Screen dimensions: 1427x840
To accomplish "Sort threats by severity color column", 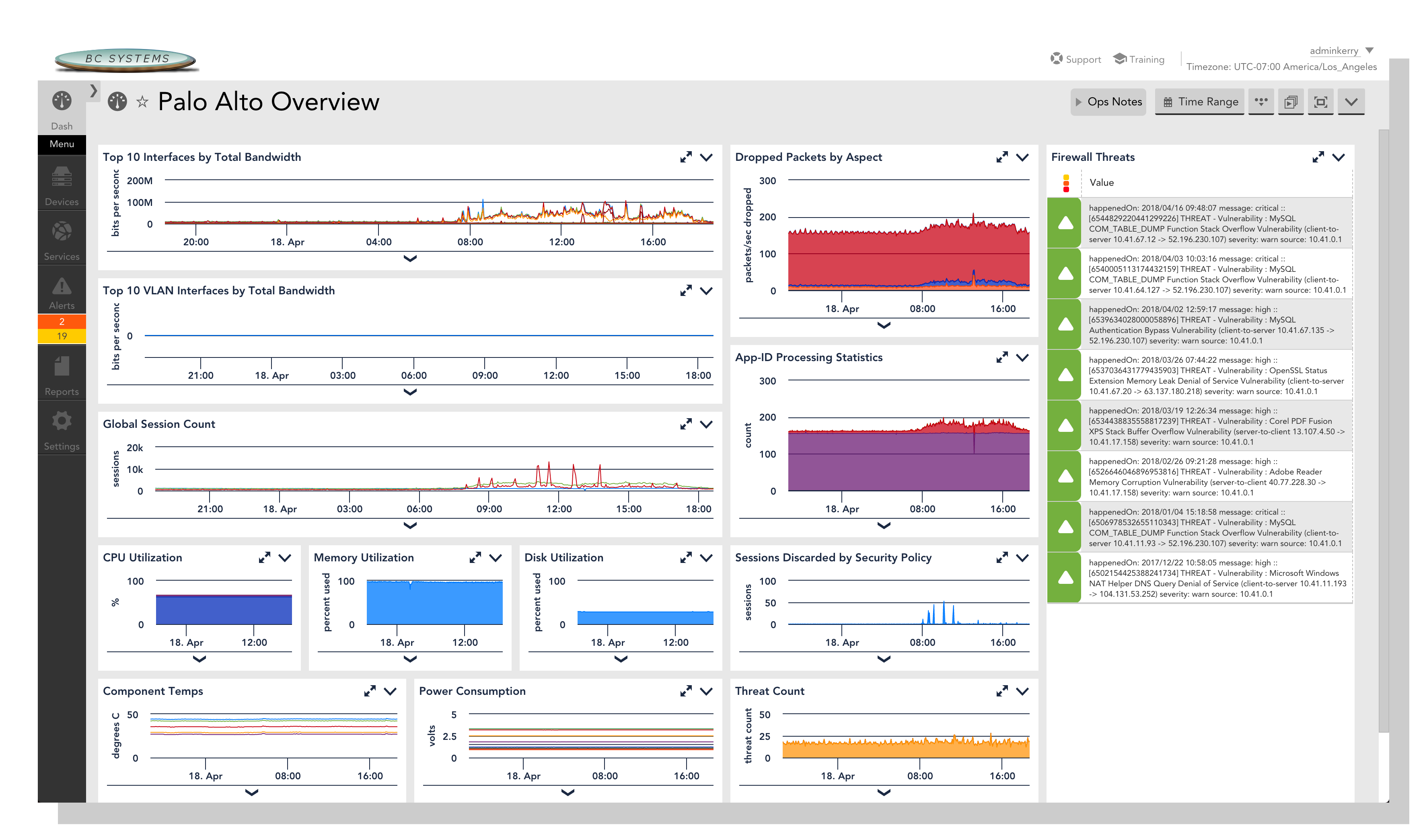I will click(x=1066, y=183).
